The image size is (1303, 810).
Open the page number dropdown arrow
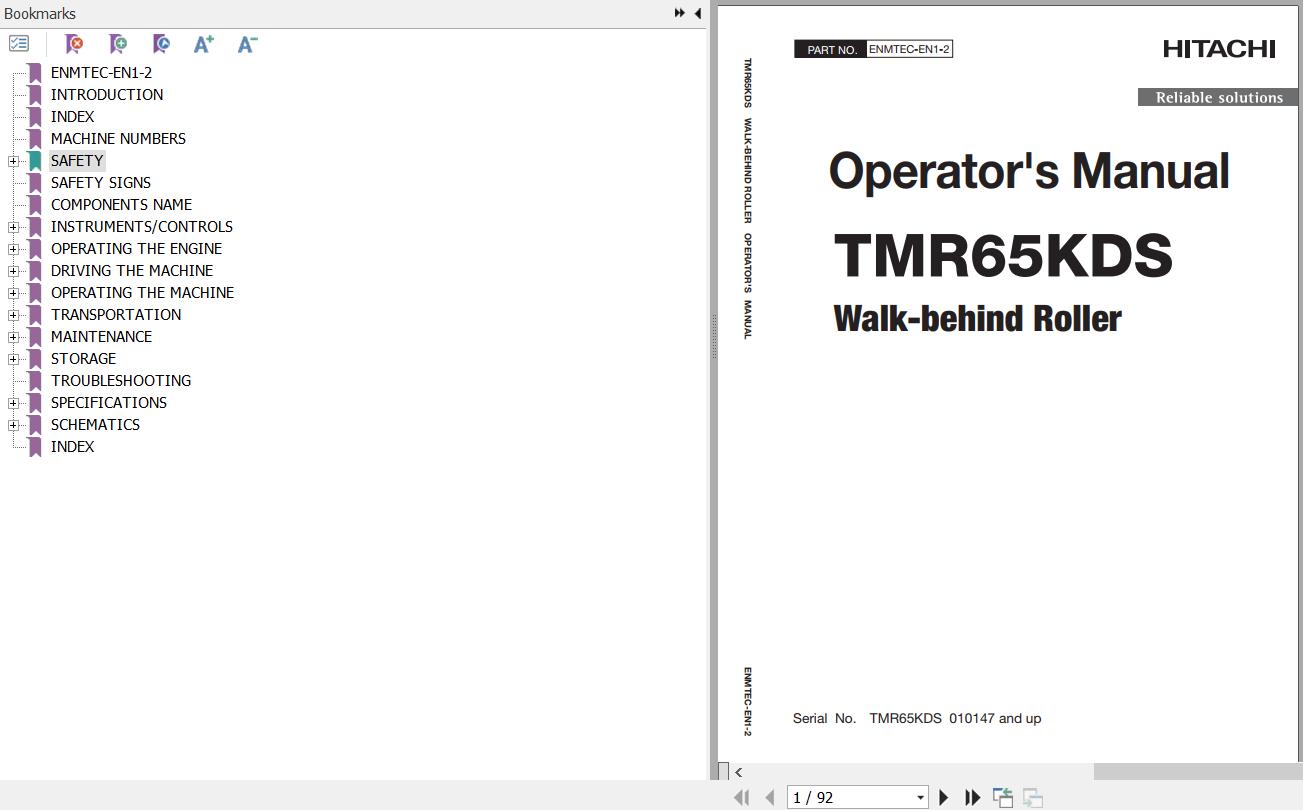(920, 798)
